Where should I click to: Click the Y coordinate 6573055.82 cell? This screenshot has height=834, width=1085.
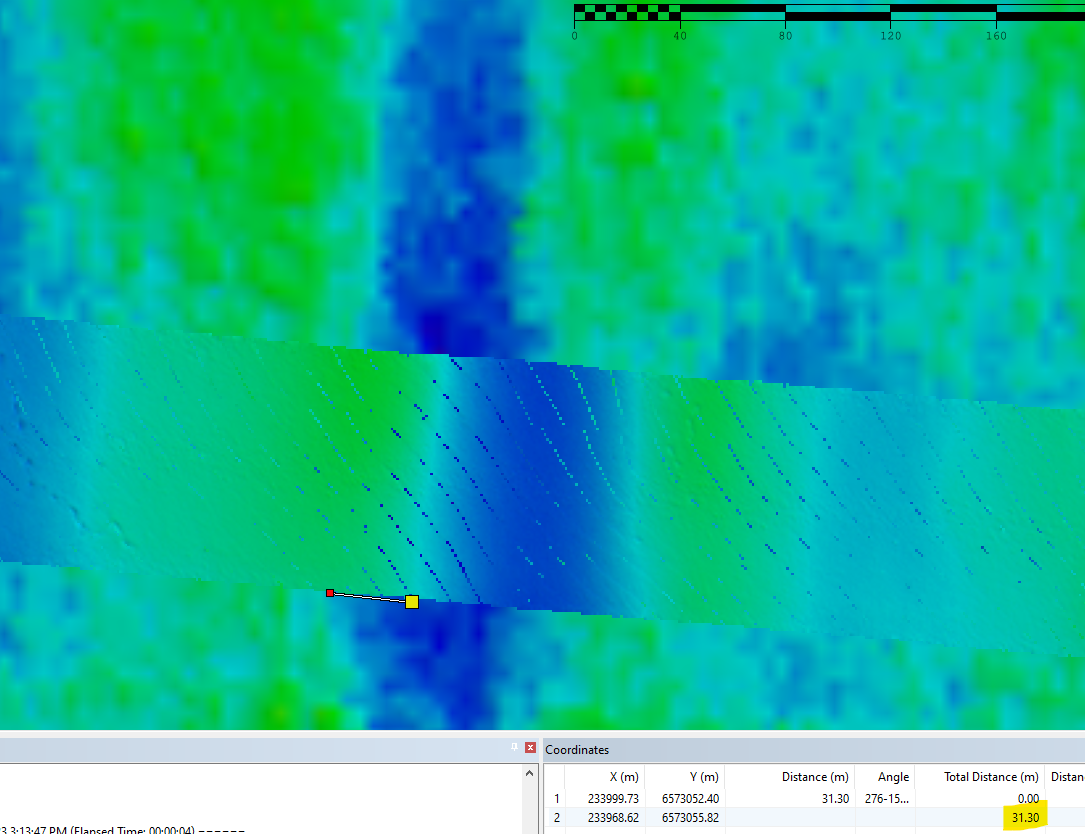[x=693, y=817]
